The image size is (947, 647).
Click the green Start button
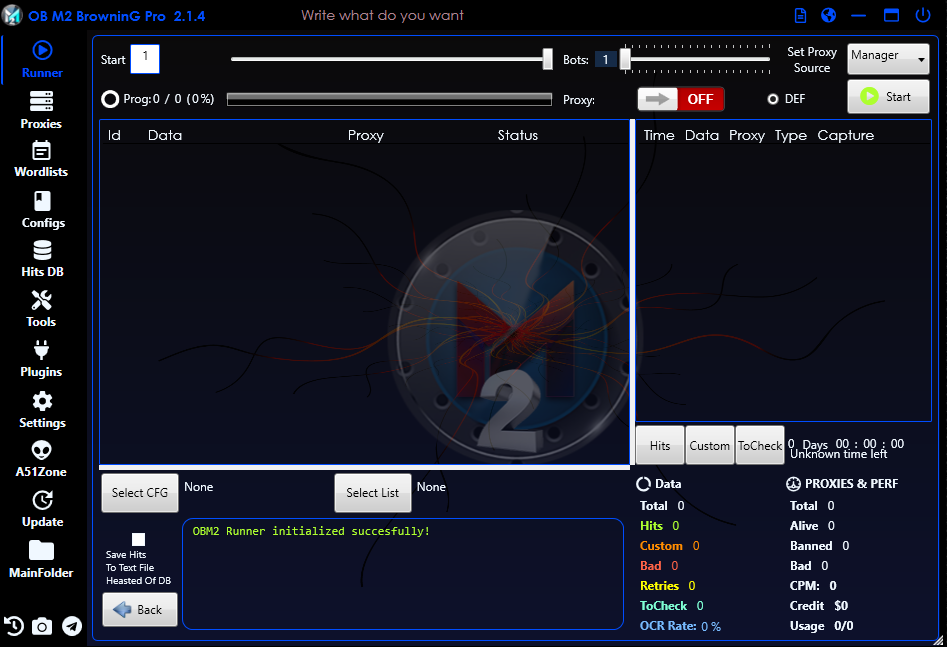pyautogui.click(x=888, y=97)
